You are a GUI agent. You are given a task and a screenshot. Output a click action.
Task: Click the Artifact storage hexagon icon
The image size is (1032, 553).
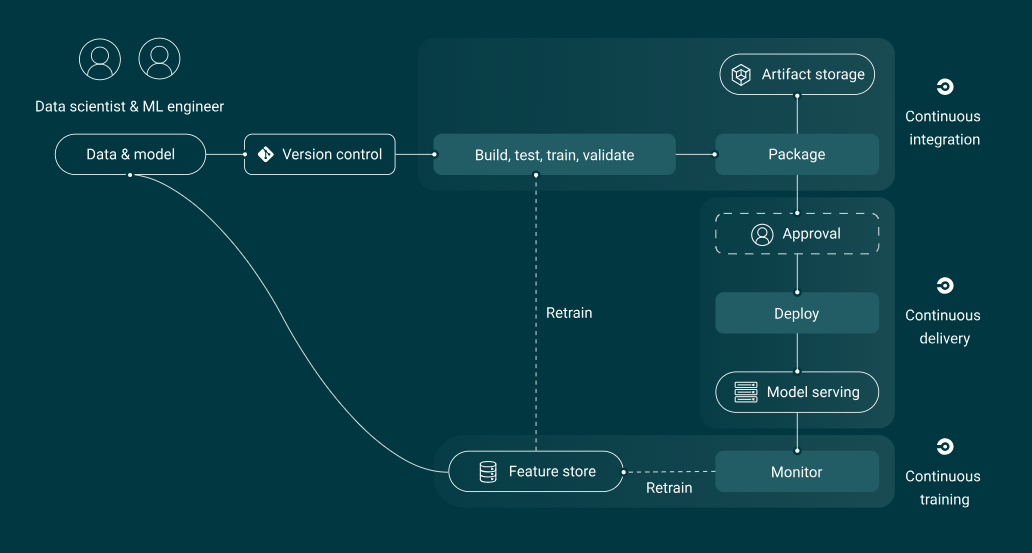[741, 75]
